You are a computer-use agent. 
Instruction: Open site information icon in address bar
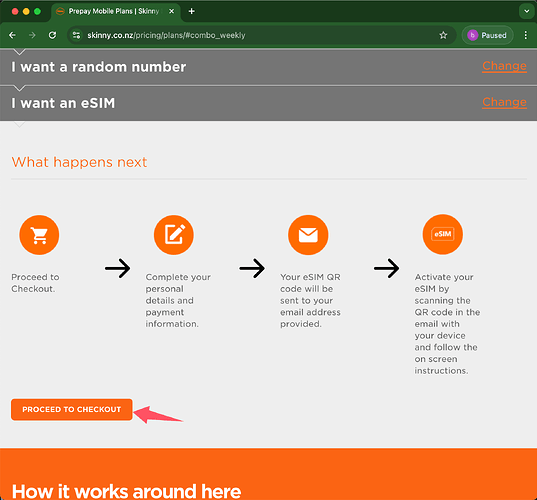pos(76,35)
